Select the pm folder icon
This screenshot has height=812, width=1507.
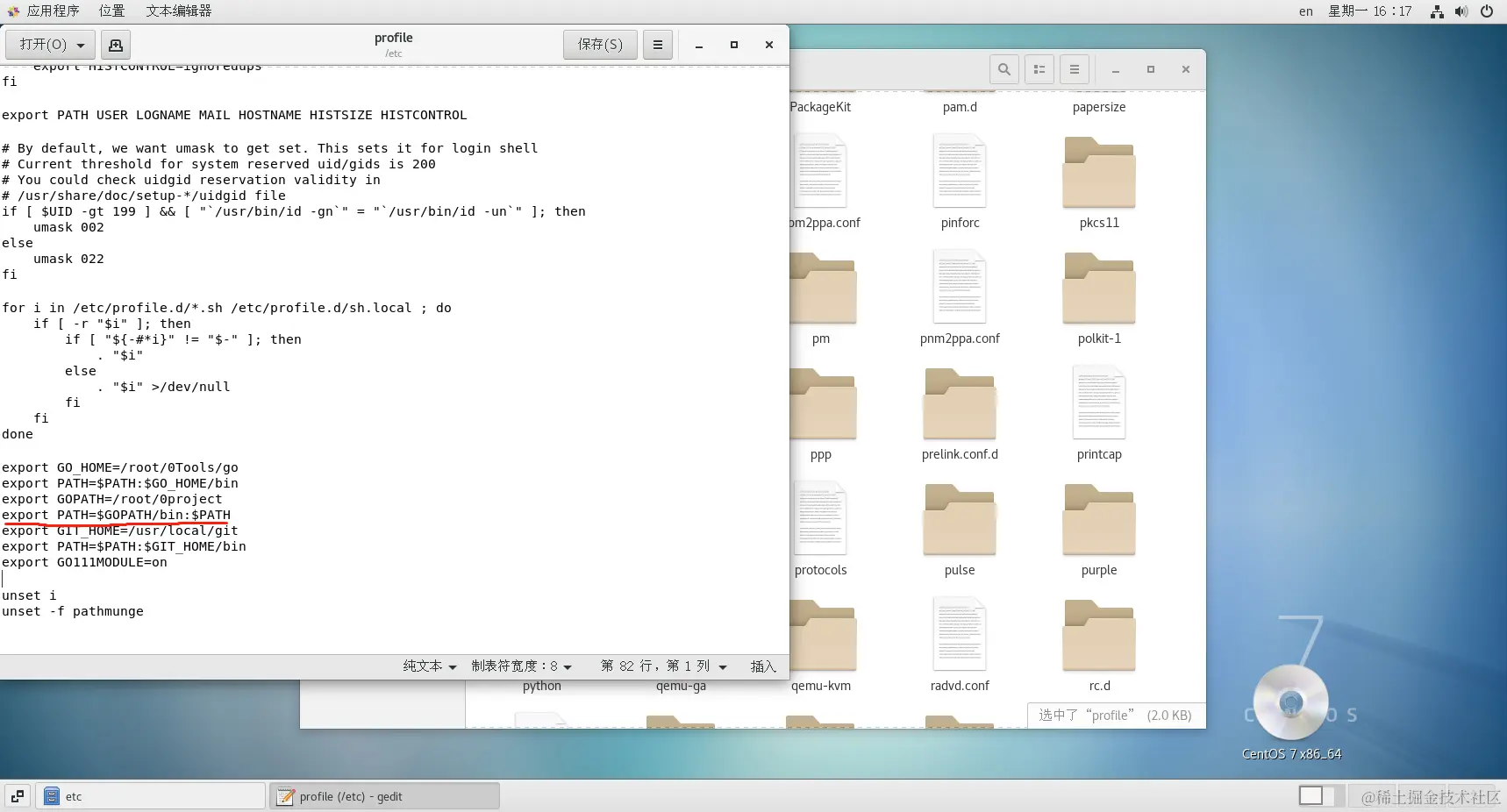coord(823,288)
